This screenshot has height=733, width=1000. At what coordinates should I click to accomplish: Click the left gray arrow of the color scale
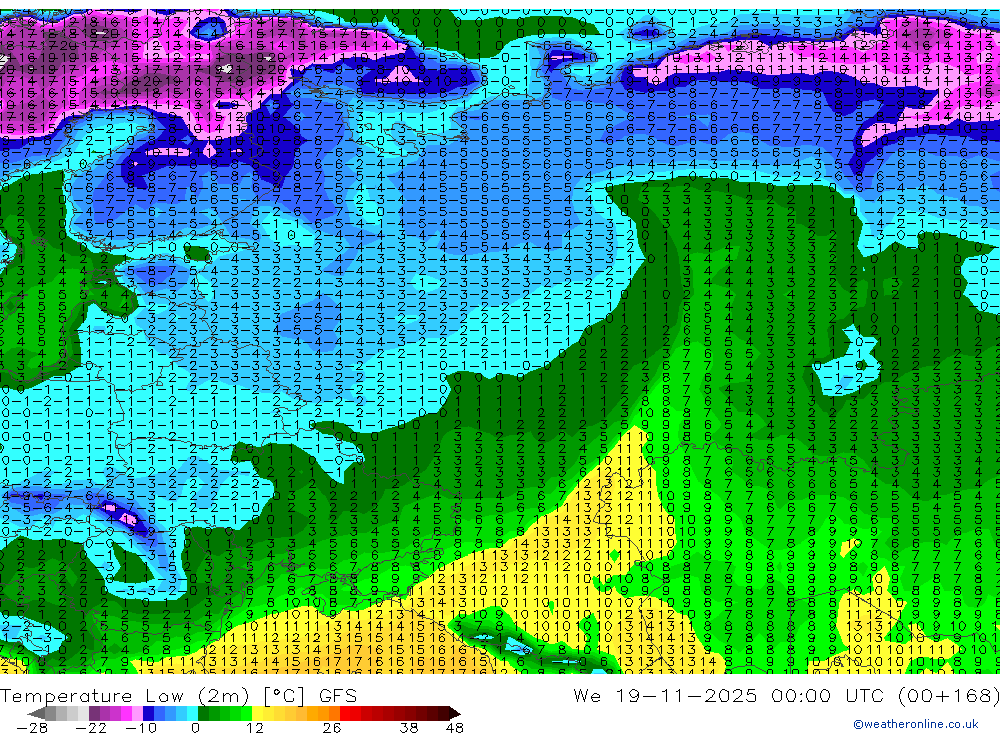point(36,713)
